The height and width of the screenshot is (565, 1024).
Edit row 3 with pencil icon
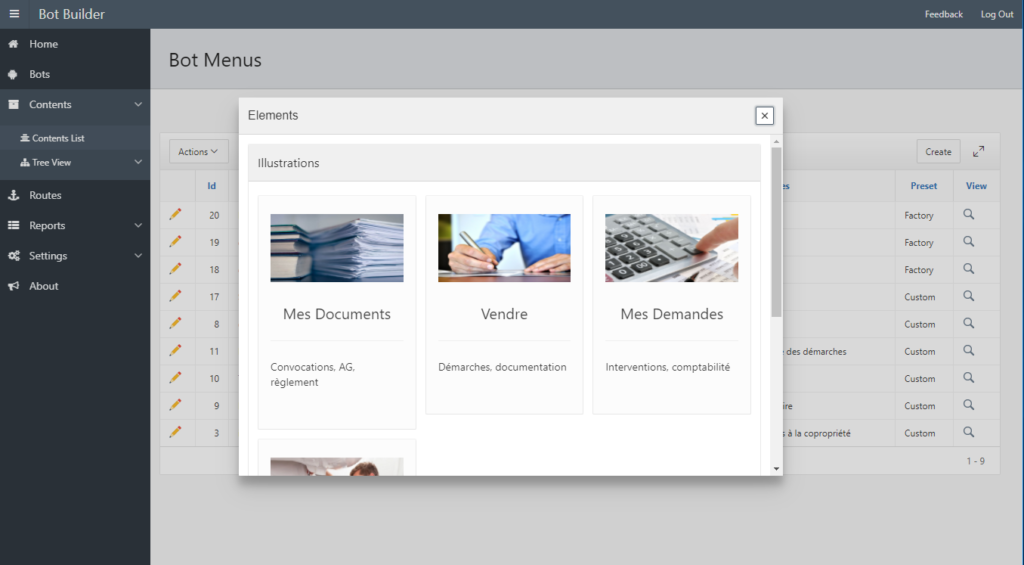(175, 432)
